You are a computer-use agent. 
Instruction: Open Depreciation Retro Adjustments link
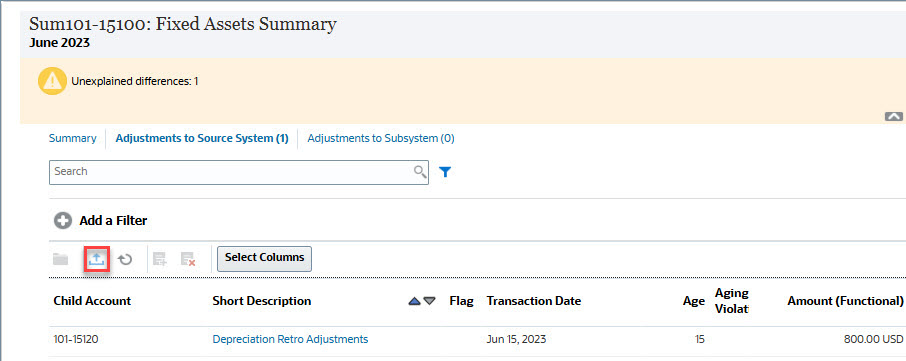(290, 339)
